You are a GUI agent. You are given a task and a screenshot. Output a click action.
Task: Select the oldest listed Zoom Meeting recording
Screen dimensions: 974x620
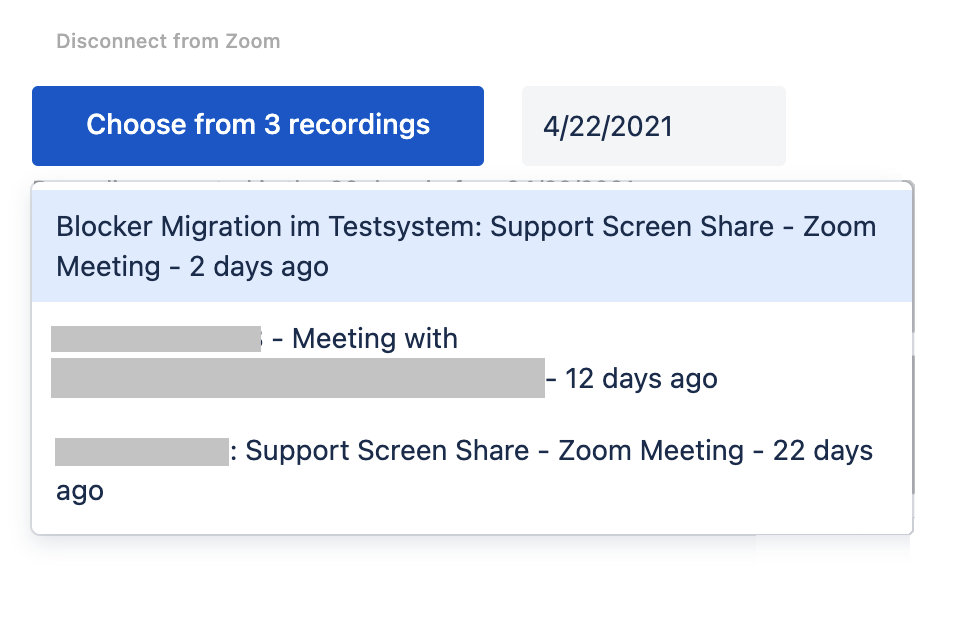[472, 470]
